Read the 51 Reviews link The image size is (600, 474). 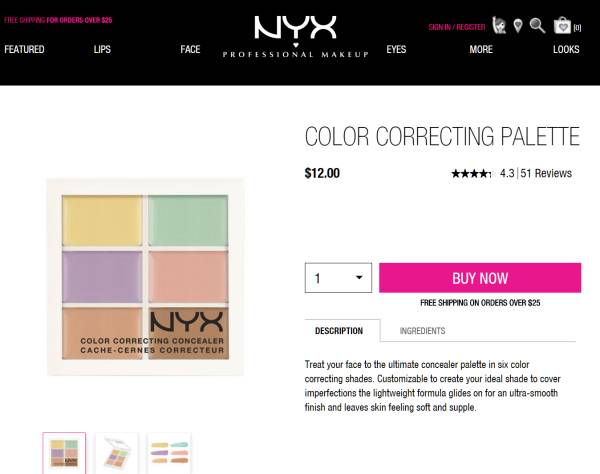click(546, 174)
